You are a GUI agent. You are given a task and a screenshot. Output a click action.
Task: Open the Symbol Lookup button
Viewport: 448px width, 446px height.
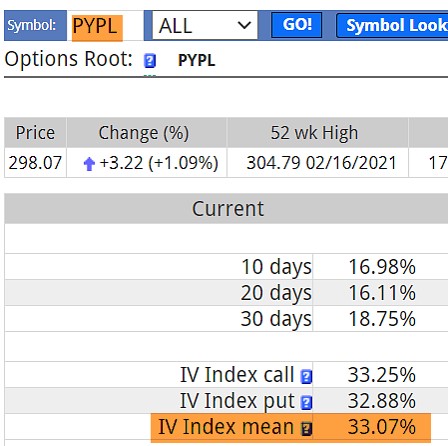click(x=392, y=25)
